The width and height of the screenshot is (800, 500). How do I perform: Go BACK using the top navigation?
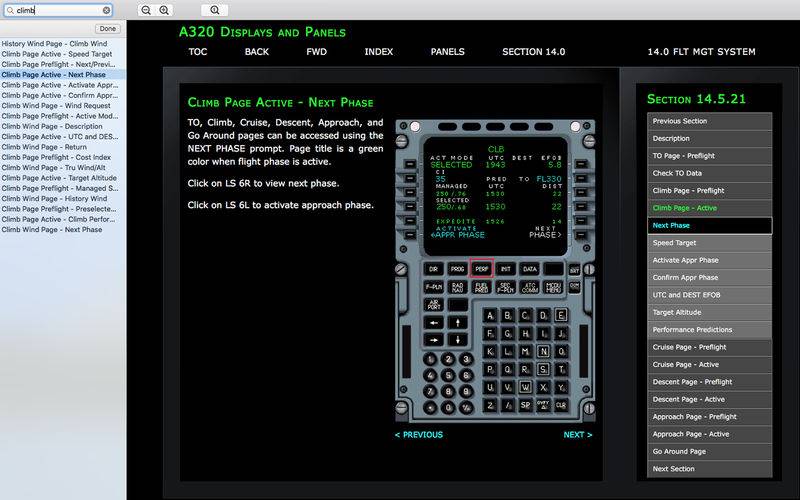(257, 52)
